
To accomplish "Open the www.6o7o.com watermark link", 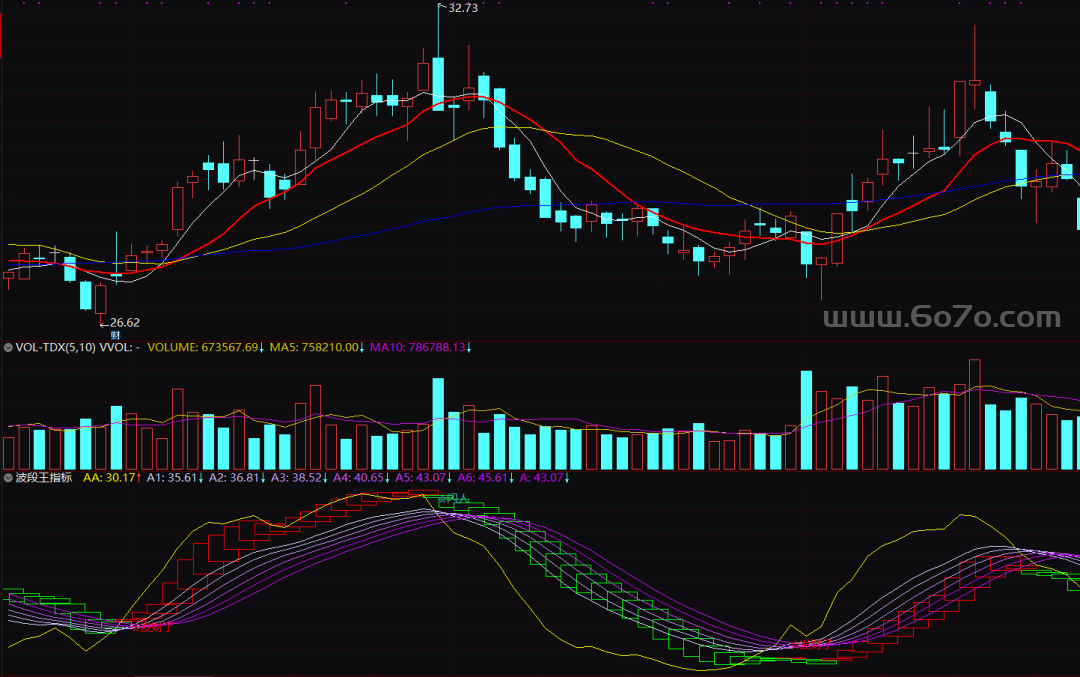I will tap(941, 319).
